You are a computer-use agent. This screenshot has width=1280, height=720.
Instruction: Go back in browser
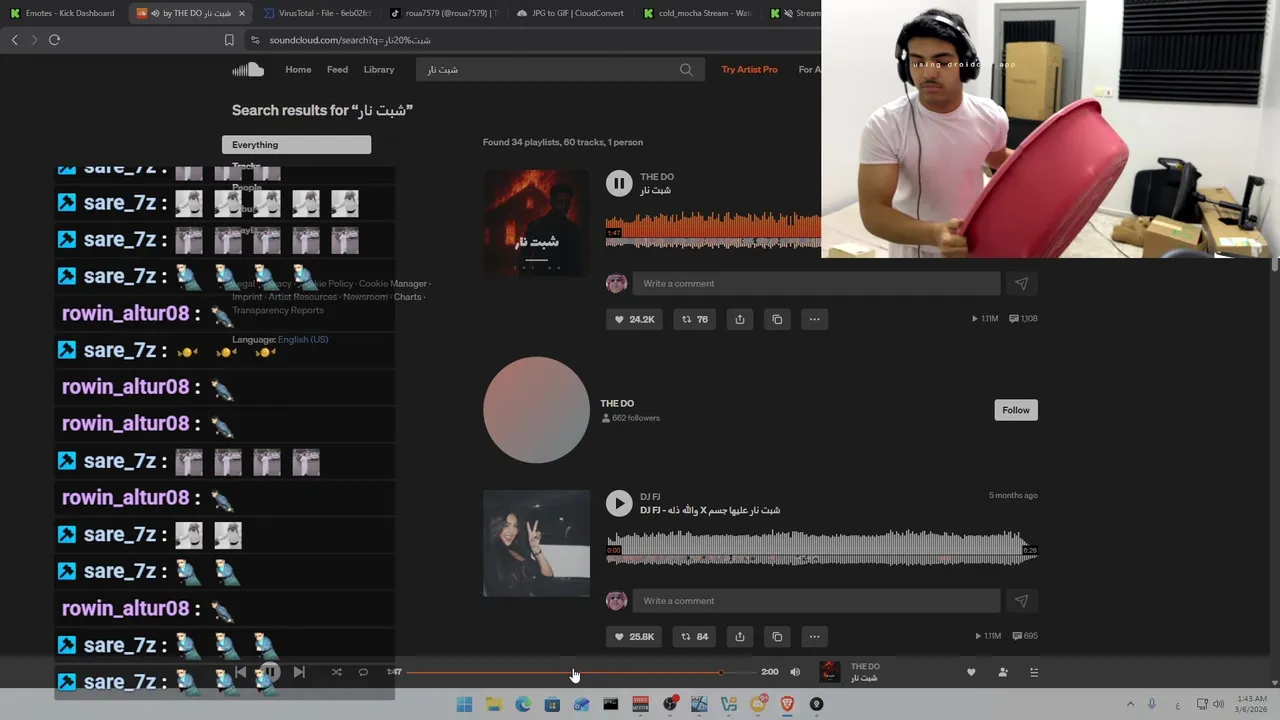pos(14,40)
